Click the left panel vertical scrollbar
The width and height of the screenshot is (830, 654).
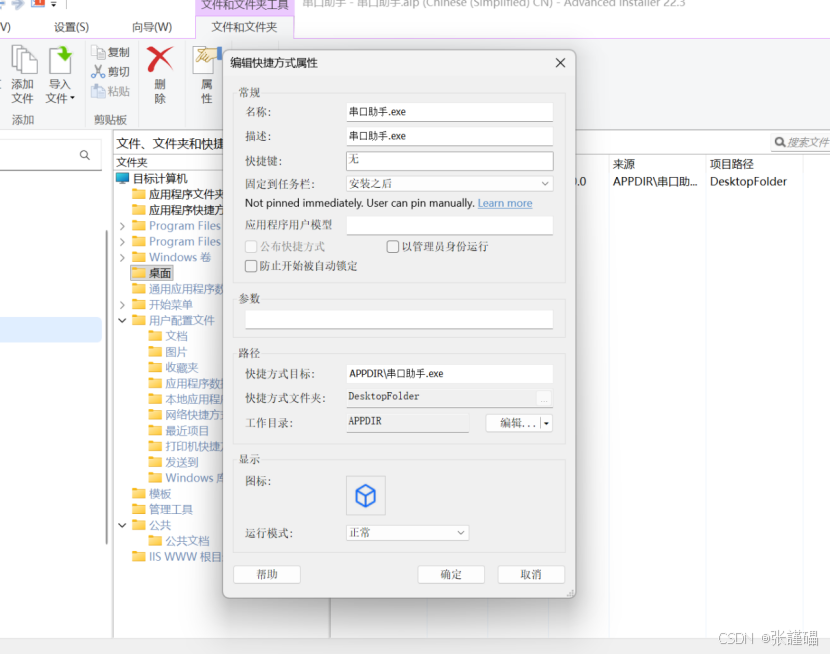[x=107, y=386]
